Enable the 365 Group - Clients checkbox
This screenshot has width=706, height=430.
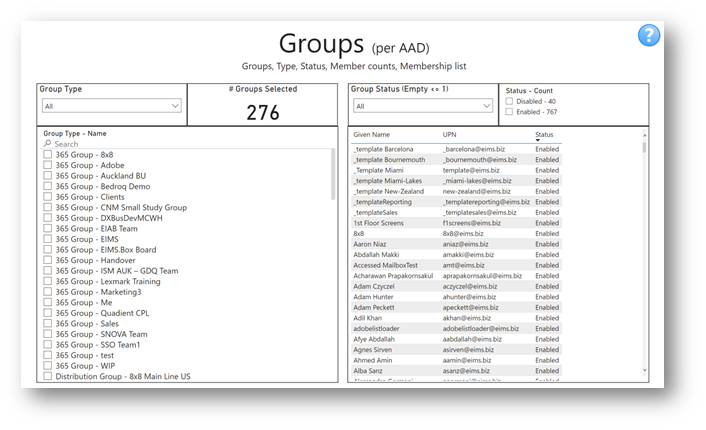(47, 197)
